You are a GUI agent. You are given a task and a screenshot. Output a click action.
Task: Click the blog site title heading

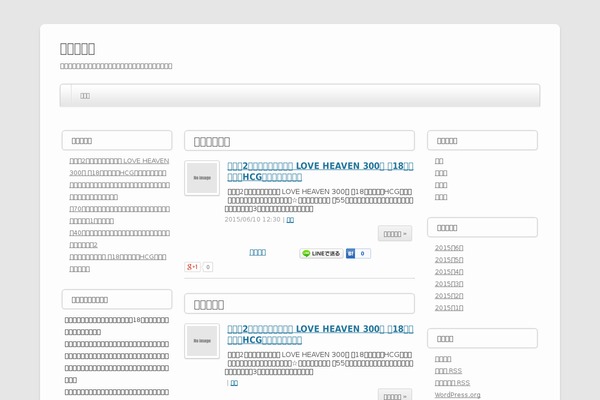point(77,49)
